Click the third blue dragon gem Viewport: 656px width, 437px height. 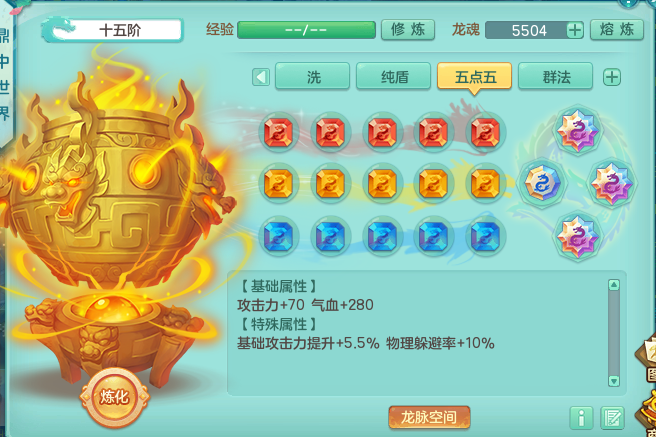coord(382,235)
